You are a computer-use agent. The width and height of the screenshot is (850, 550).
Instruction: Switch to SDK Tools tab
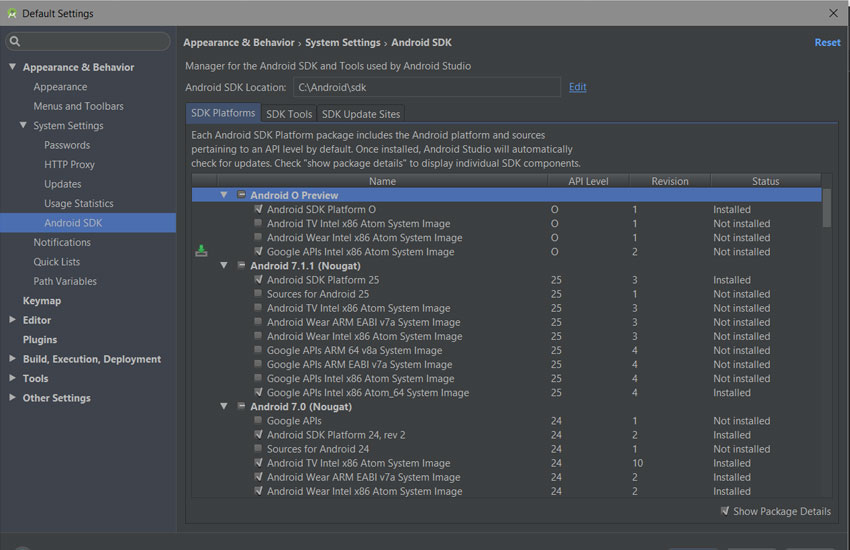pyautogui.click(x=289, y=114)
